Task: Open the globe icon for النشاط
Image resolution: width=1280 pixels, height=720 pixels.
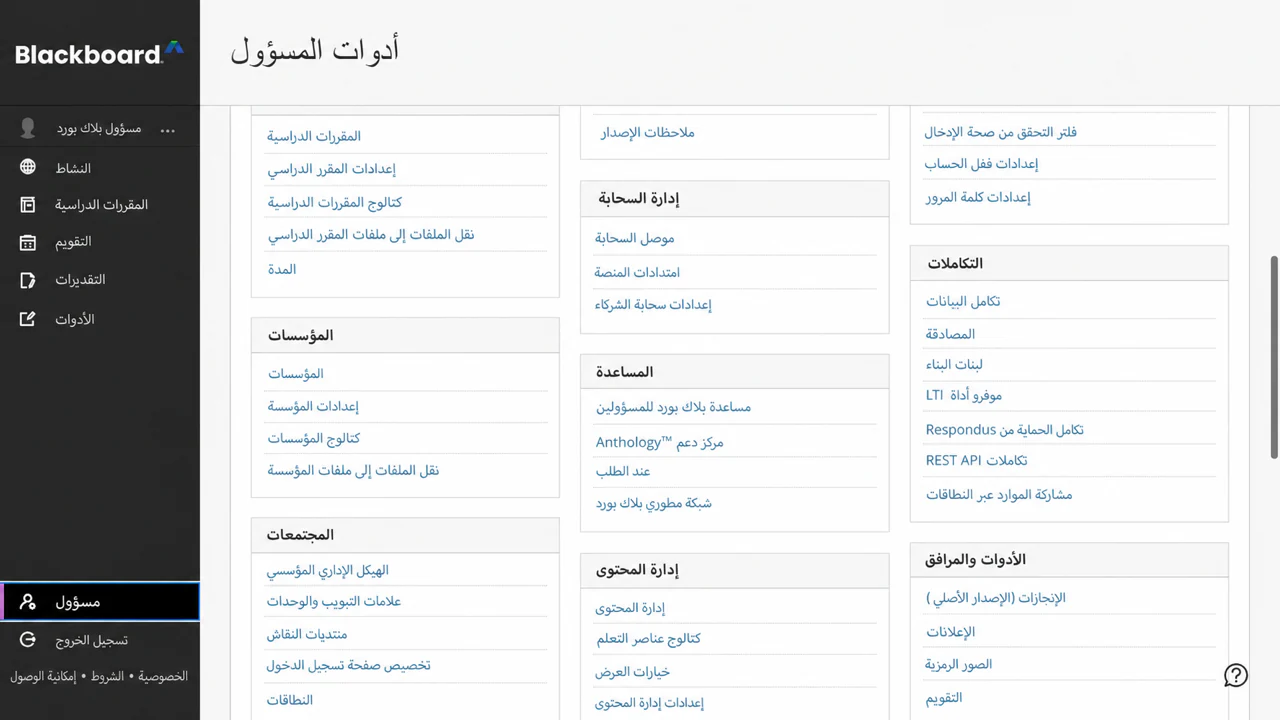Action: point(28,168)
